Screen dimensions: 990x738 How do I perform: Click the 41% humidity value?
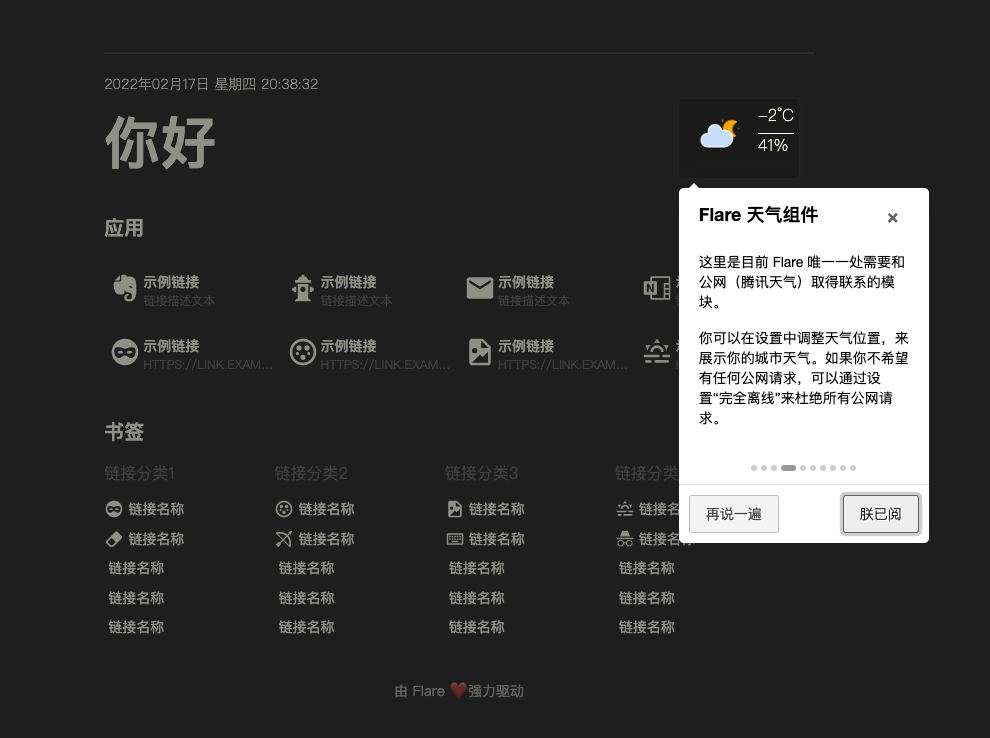click(x=773, y=145)
